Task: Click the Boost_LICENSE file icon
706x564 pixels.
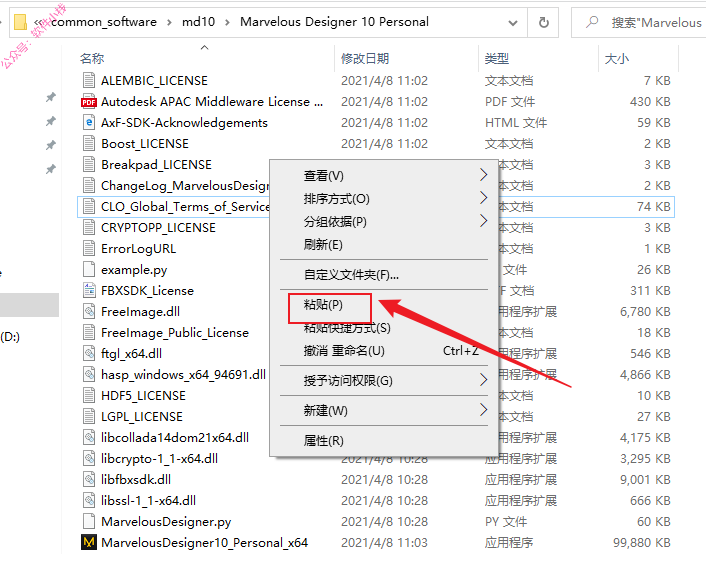Action: [89, 144]
